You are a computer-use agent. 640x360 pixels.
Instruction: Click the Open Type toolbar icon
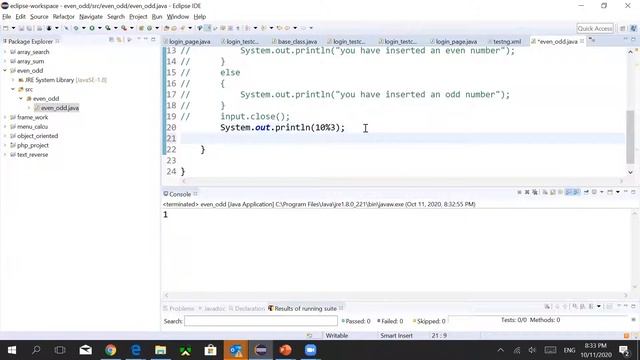[166, 28]
